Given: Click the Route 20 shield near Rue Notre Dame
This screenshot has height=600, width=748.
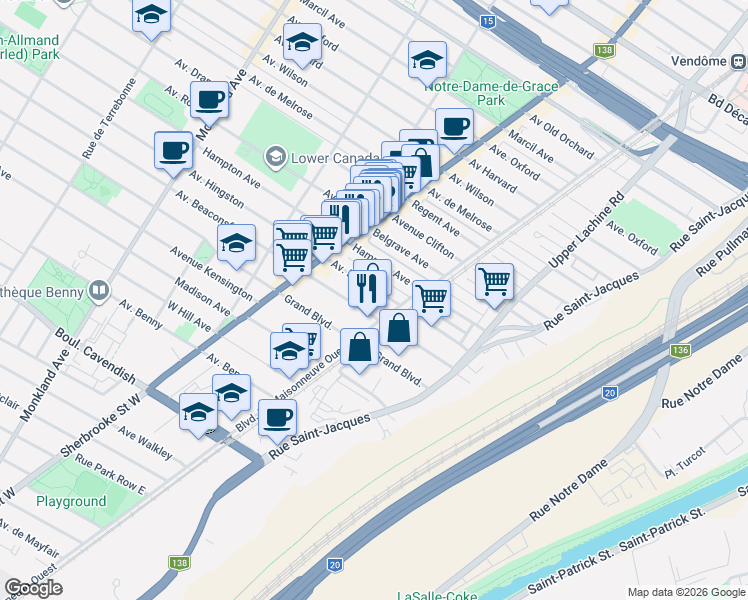Looking at the screenshot, I should click(610, 393).
